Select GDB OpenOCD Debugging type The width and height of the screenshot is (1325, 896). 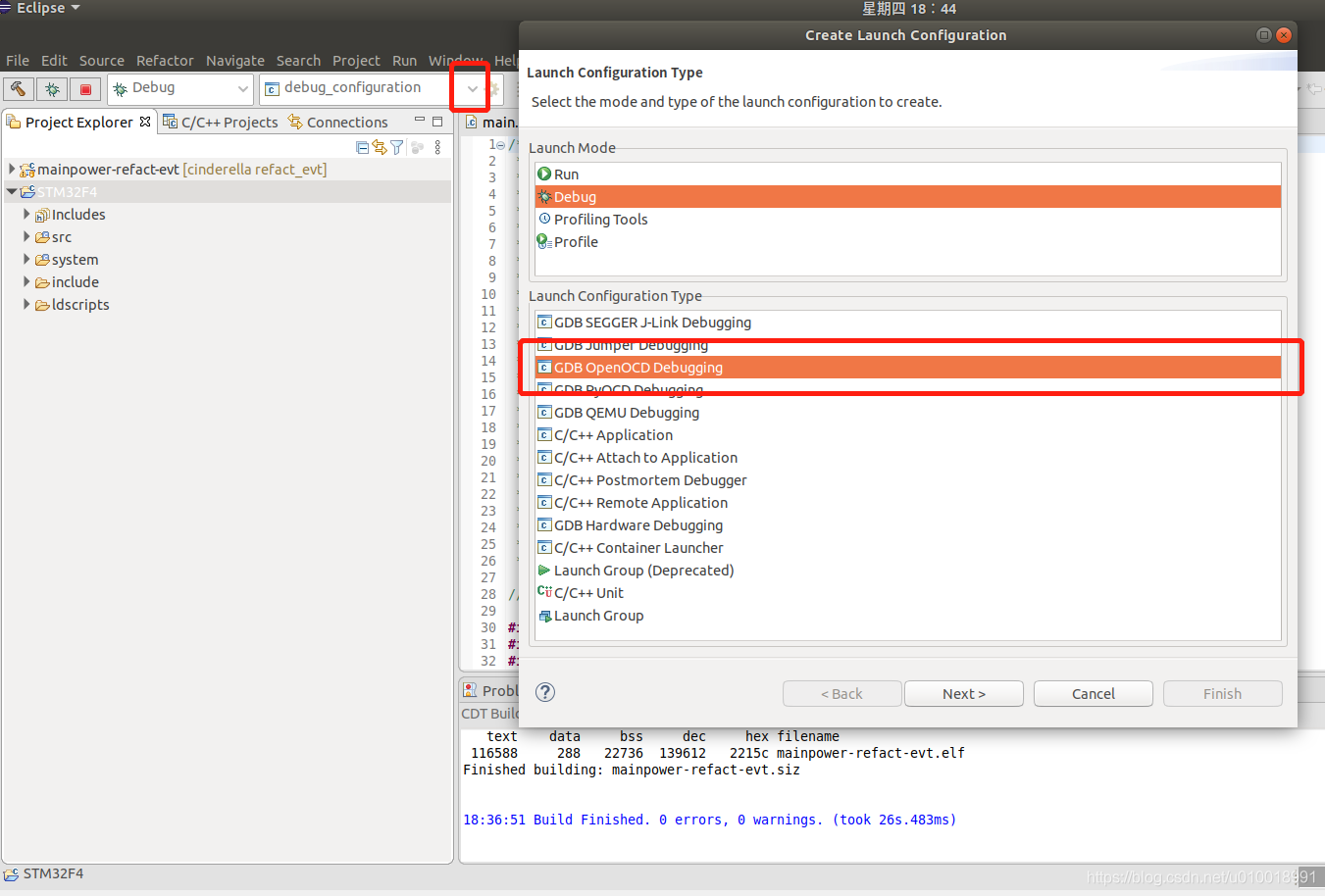coord(908,367)
